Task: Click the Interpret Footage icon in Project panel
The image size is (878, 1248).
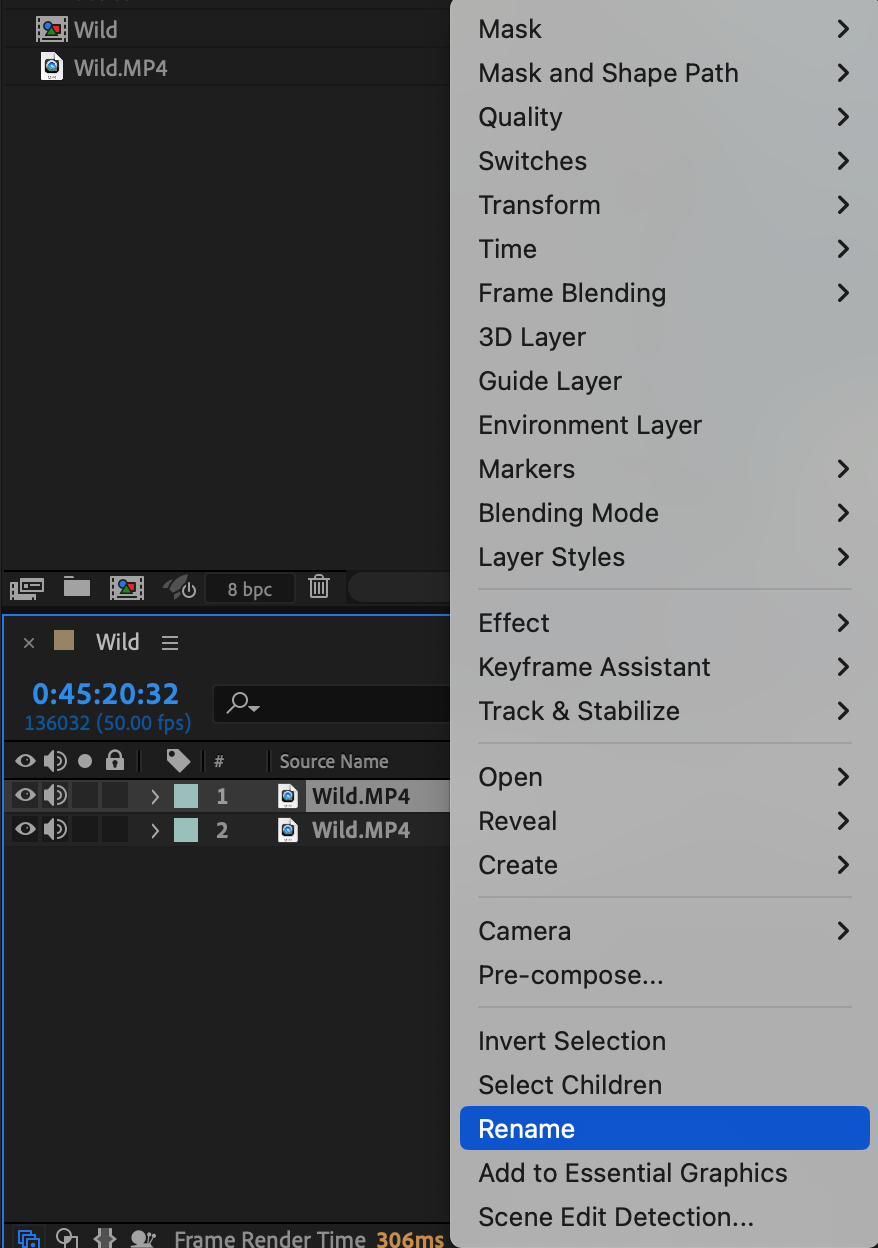Action: click(26, 587)
